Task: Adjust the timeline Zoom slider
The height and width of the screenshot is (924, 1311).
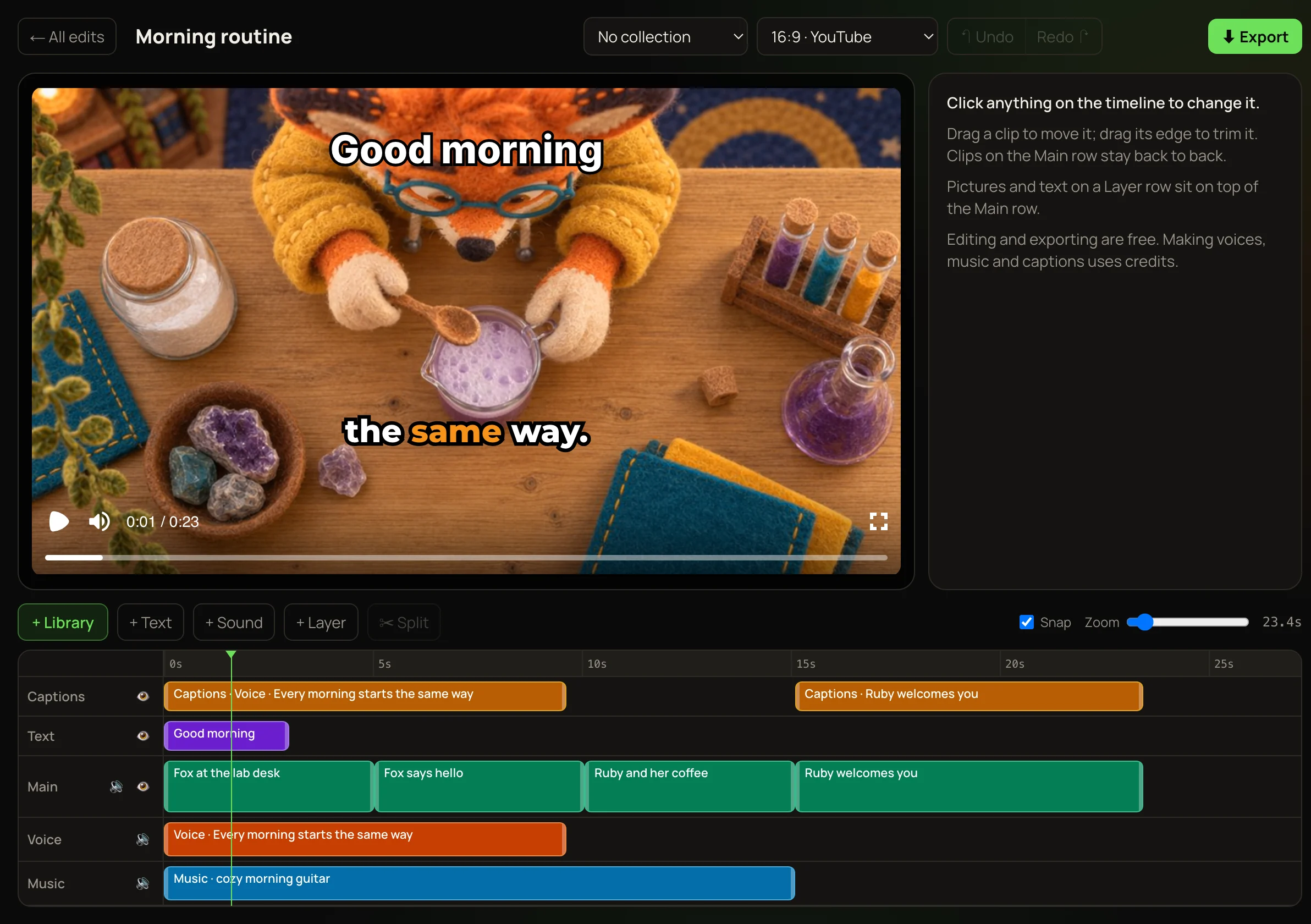Action: point(1188,622)
